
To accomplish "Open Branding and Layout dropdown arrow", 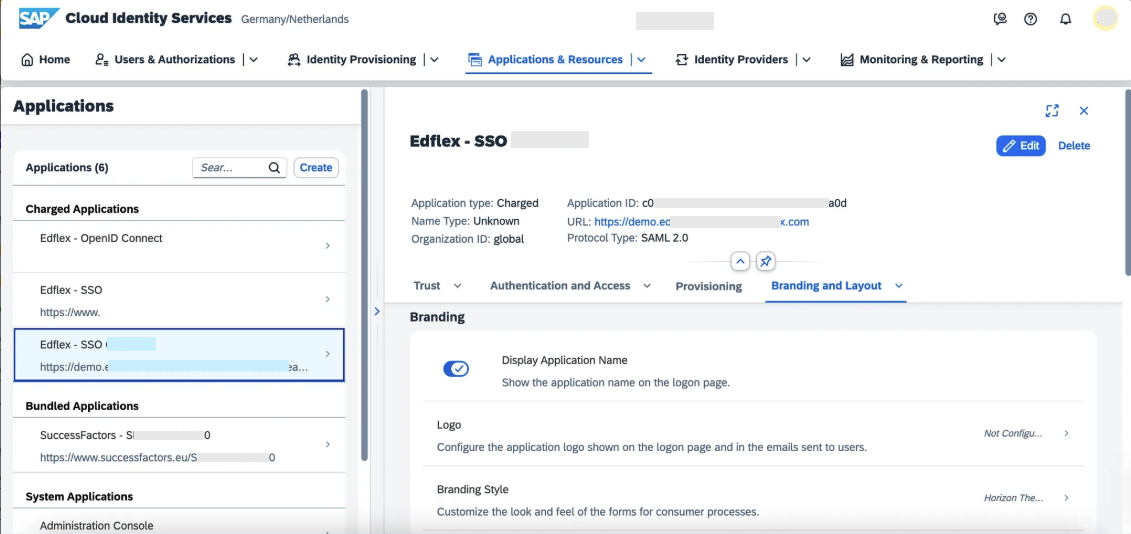I will [899, 286].
